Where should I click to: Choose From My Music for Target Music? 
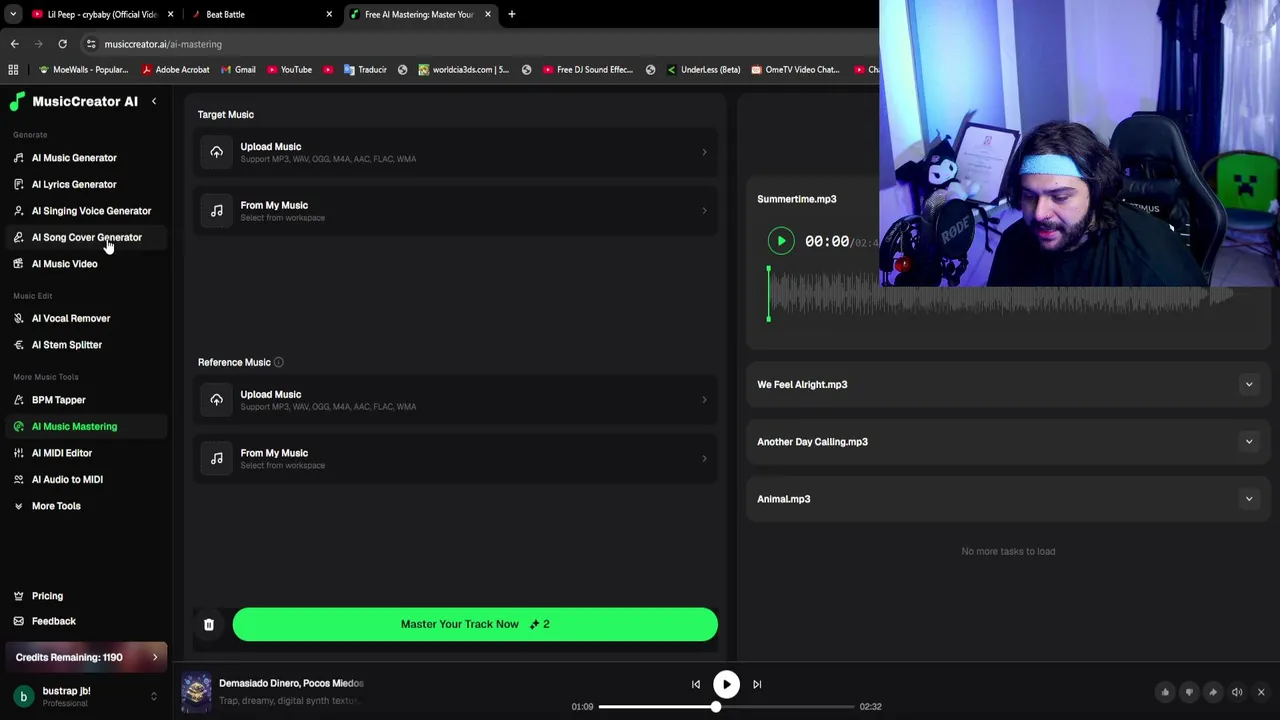click(x=455, y=211)
